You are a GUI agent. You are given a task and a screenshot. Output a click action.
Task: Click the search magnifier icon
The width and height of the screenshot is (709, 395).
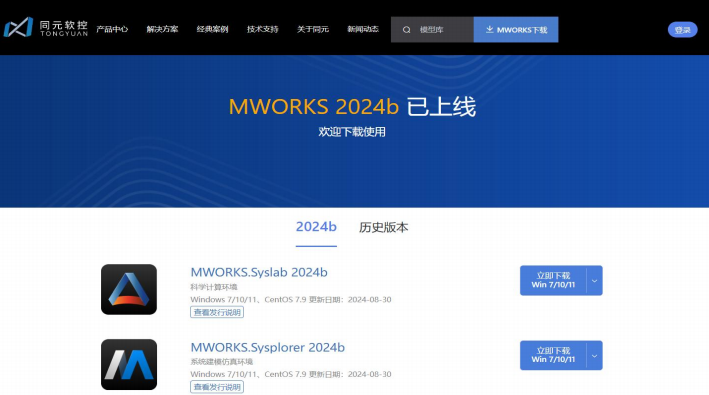(406, 30)
